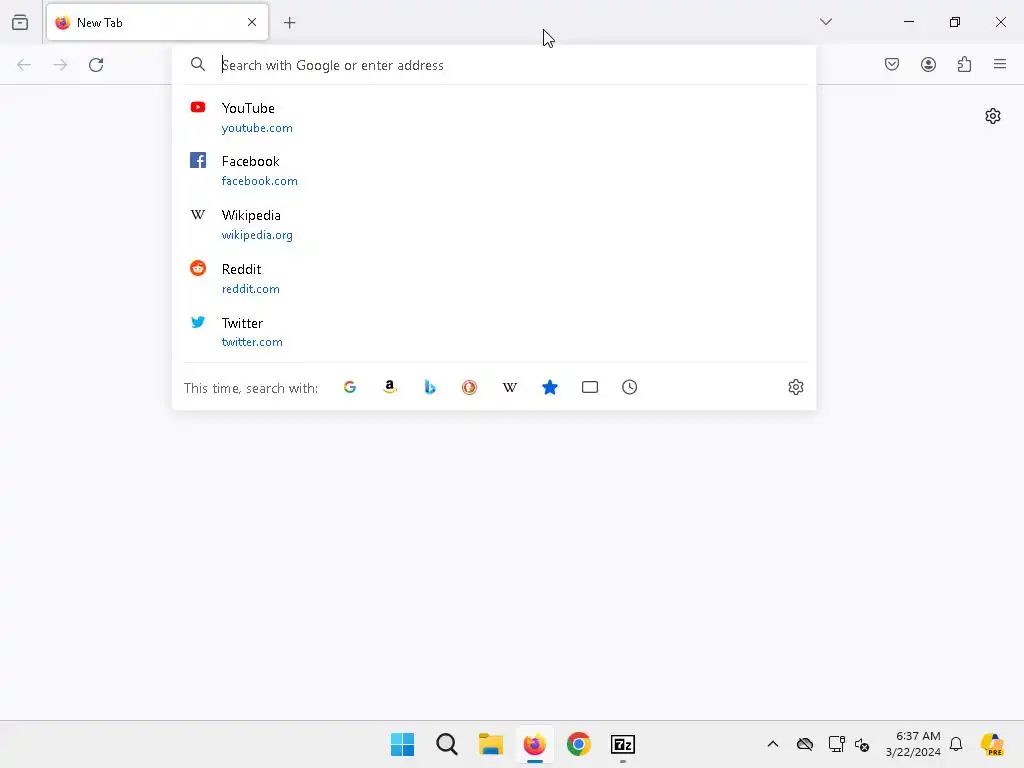
Task: Search this time with Wikipedia icon
Action: (x=509, y=387)
